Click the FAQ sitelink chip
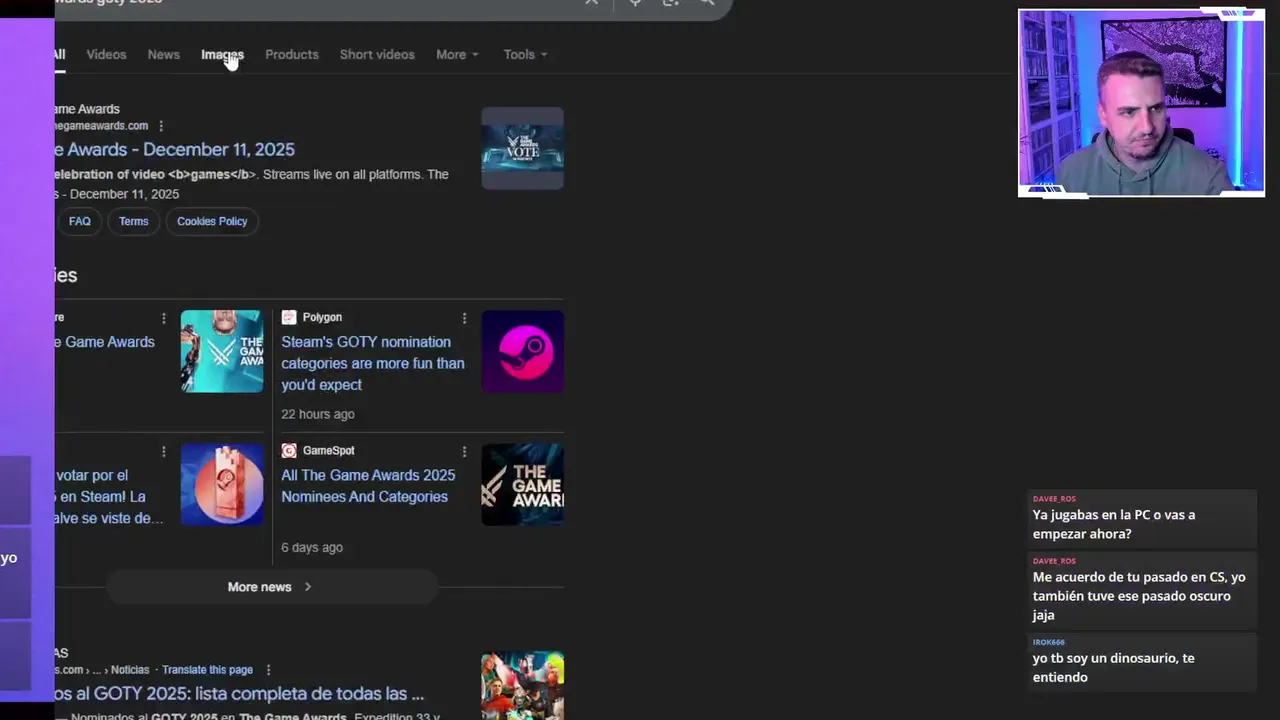Viewport: 1280px width, 720px height. coord(80,221)
